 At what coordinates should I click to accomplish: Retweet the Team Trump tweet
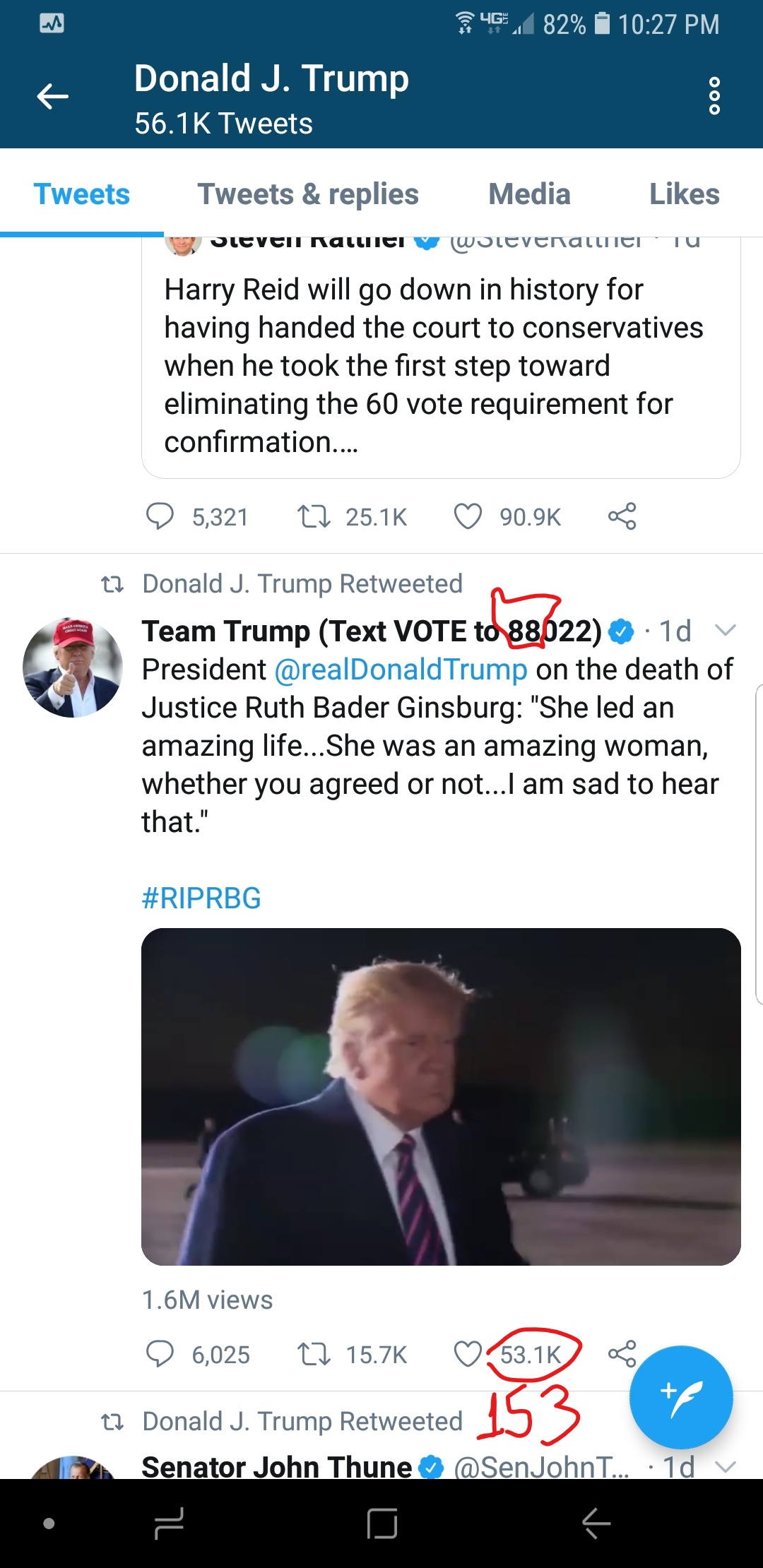click(x=314, y=1354)
